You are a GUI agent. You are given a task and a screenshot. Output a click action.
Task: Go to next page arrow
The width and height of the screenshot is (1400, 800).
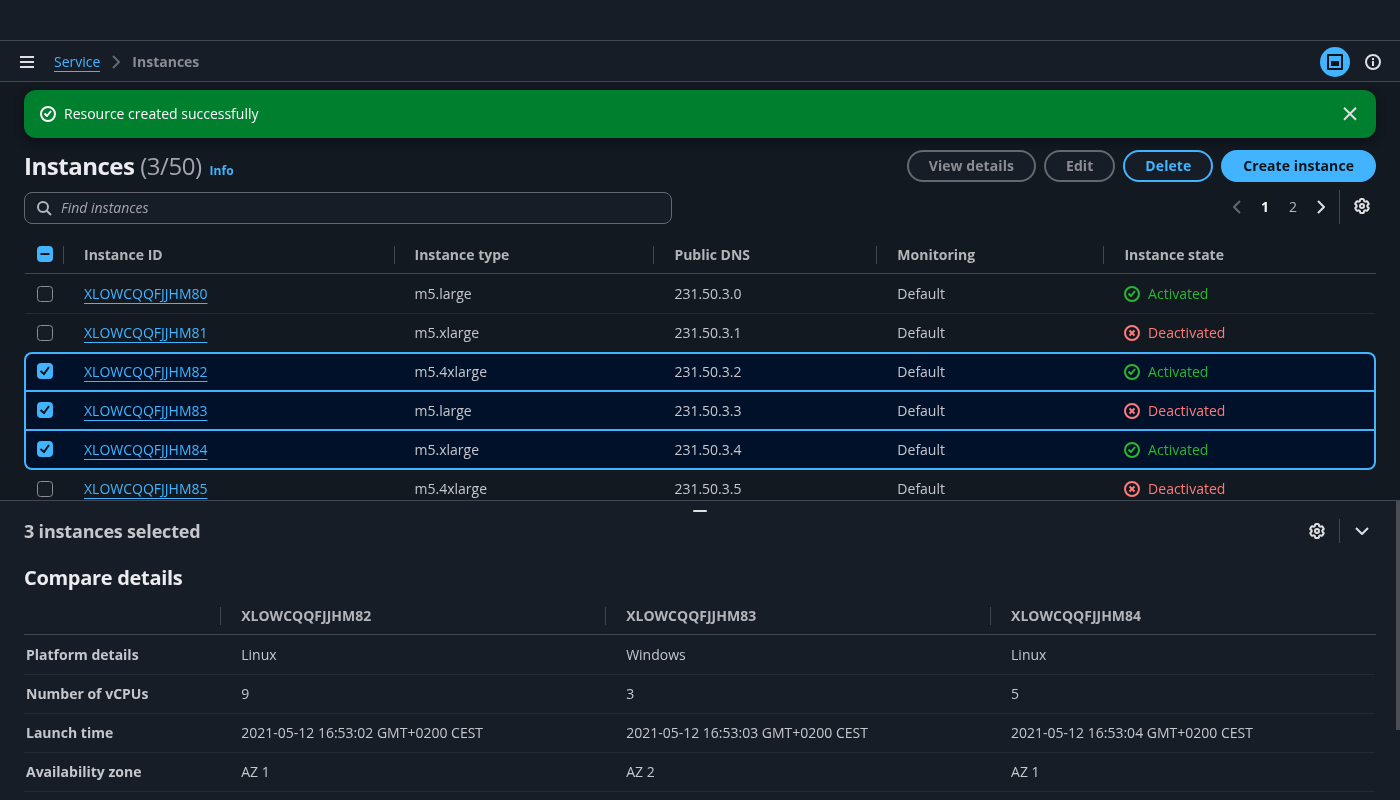click(1321, 207)
